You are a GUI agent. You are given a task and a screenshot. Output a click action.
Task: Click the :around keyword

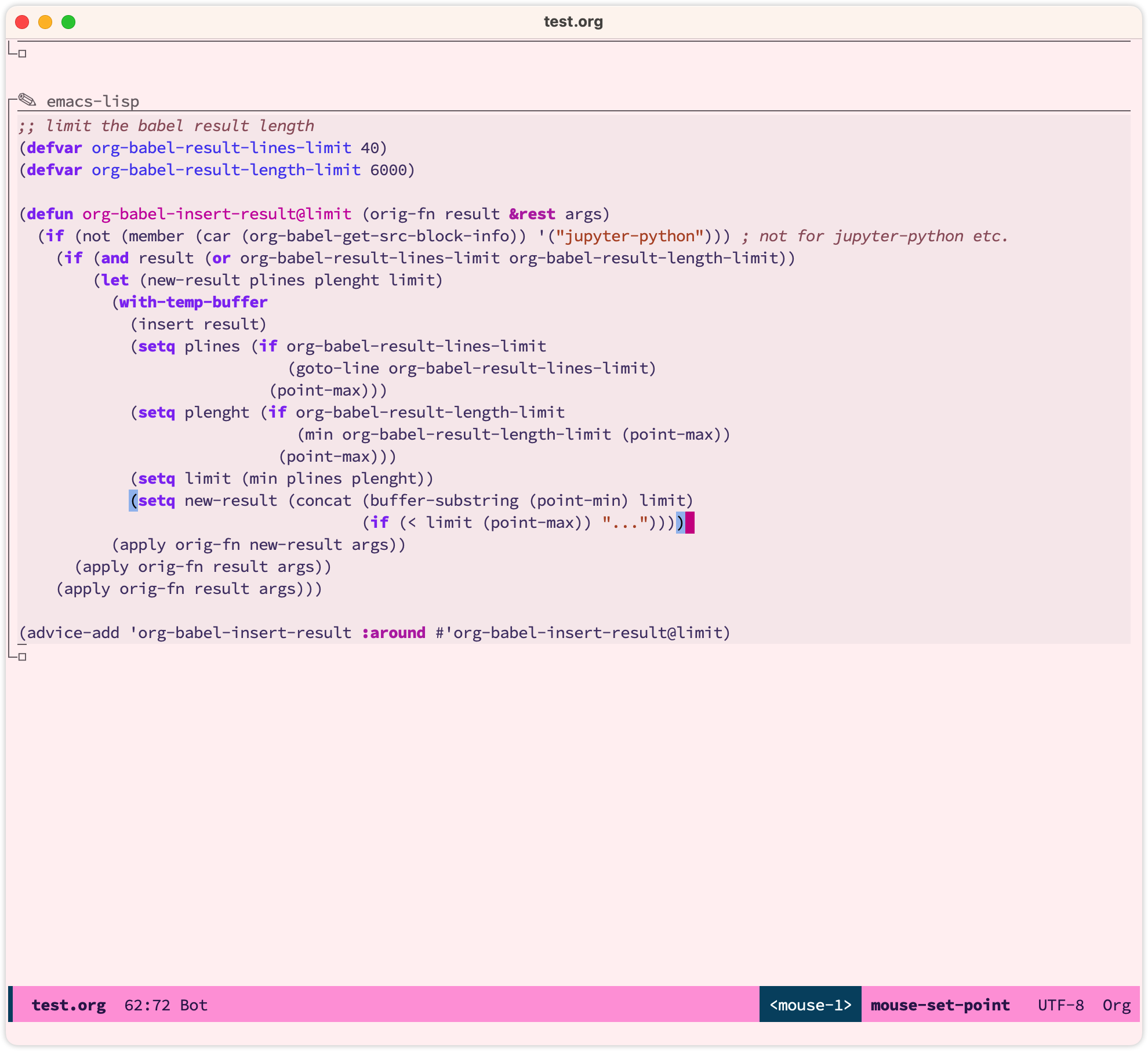point(393,633)
